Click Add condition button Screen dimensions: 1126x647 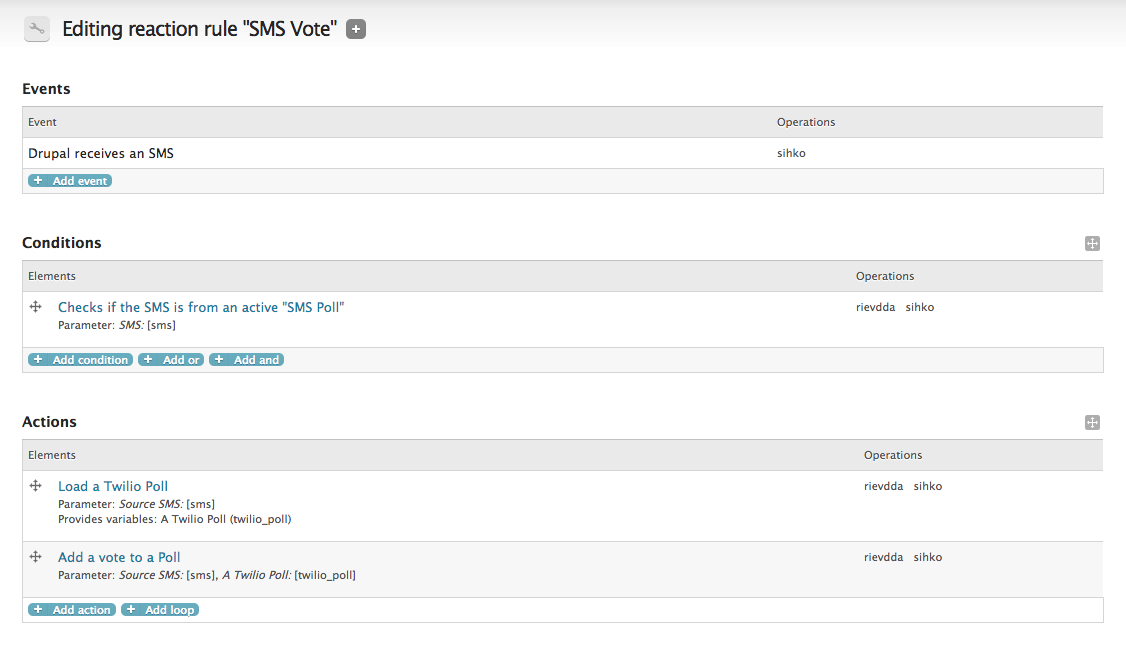coord(80,360)
